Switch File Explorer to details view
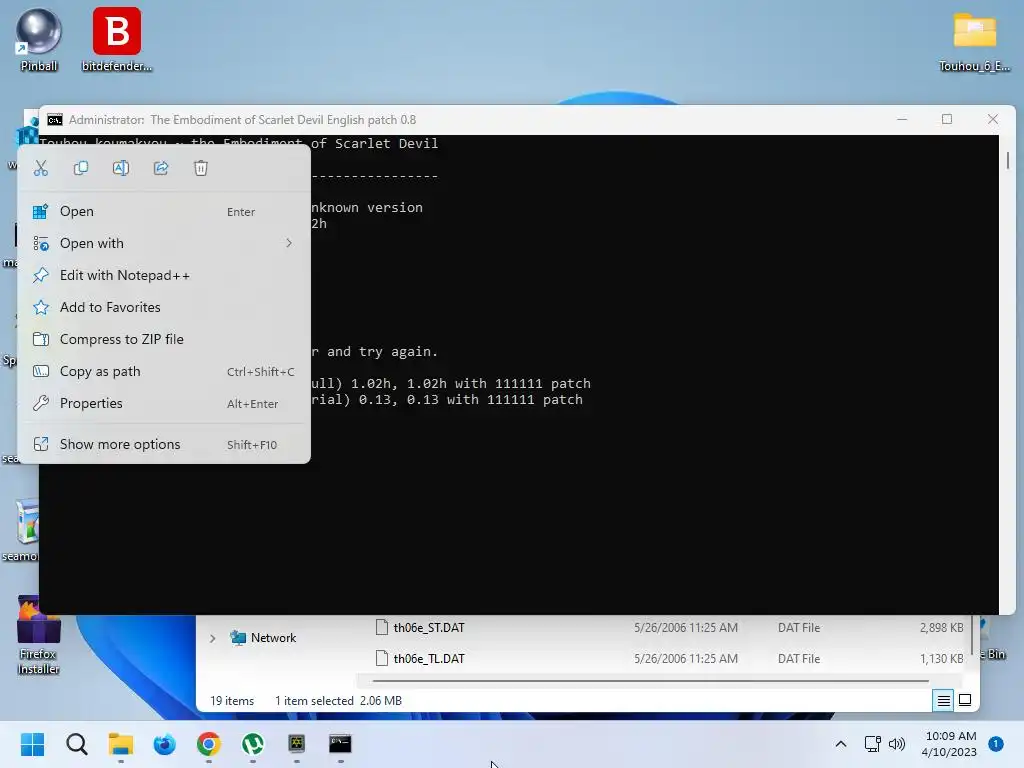 [944, 701]
